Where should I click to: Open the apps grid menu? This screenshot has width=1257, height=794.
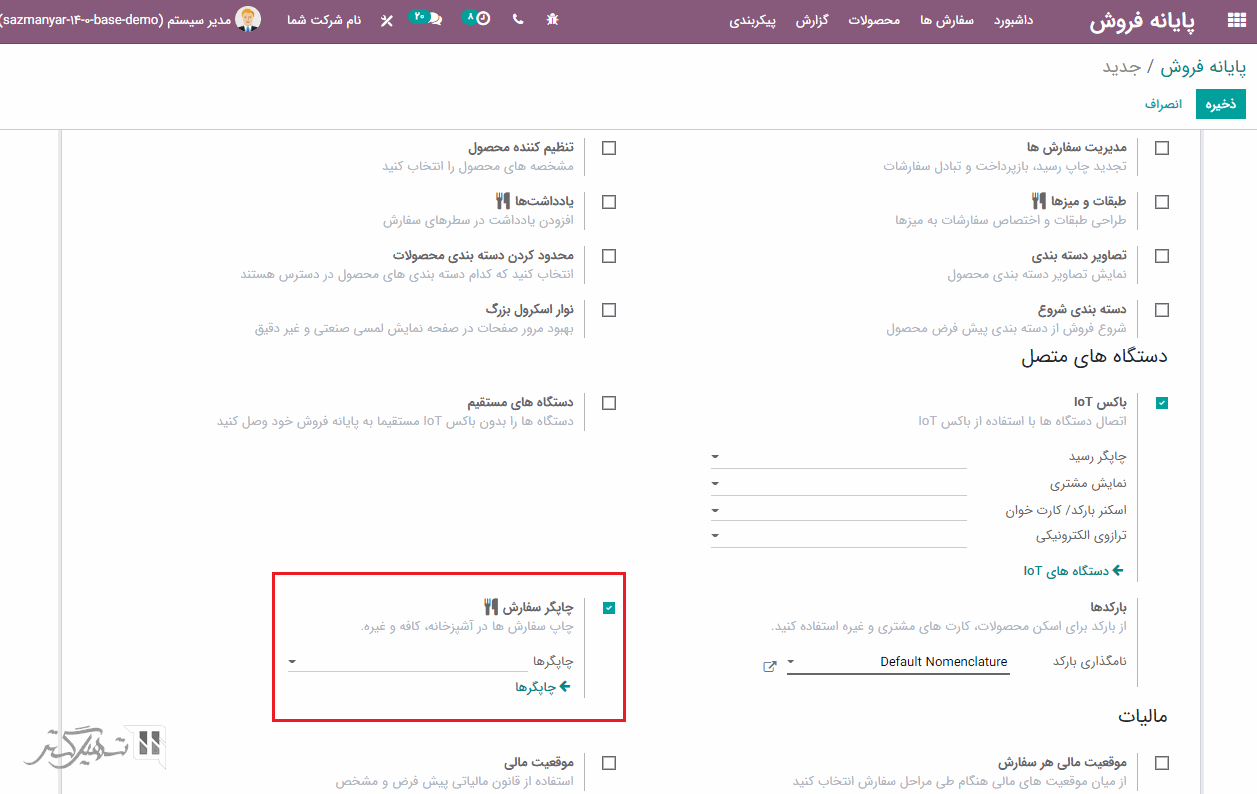(x=1235, y=21)
